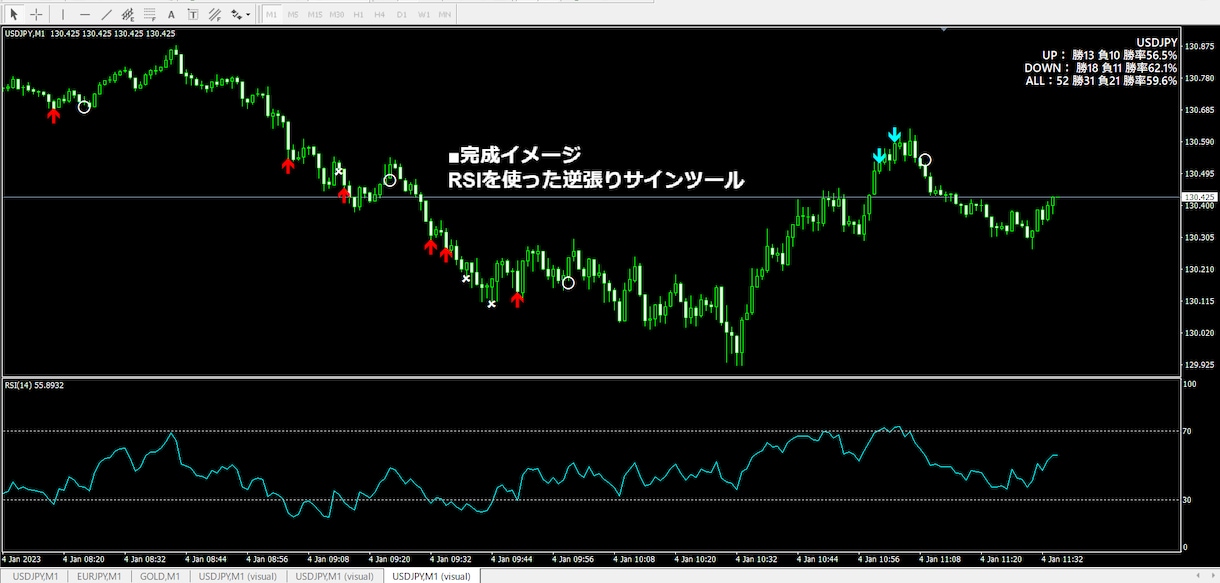The height and width of the screenshot is (583, 1220).
Task: Select the Fibonacci retracement tool
Action: pyautogui.click(x=150, y=15)
